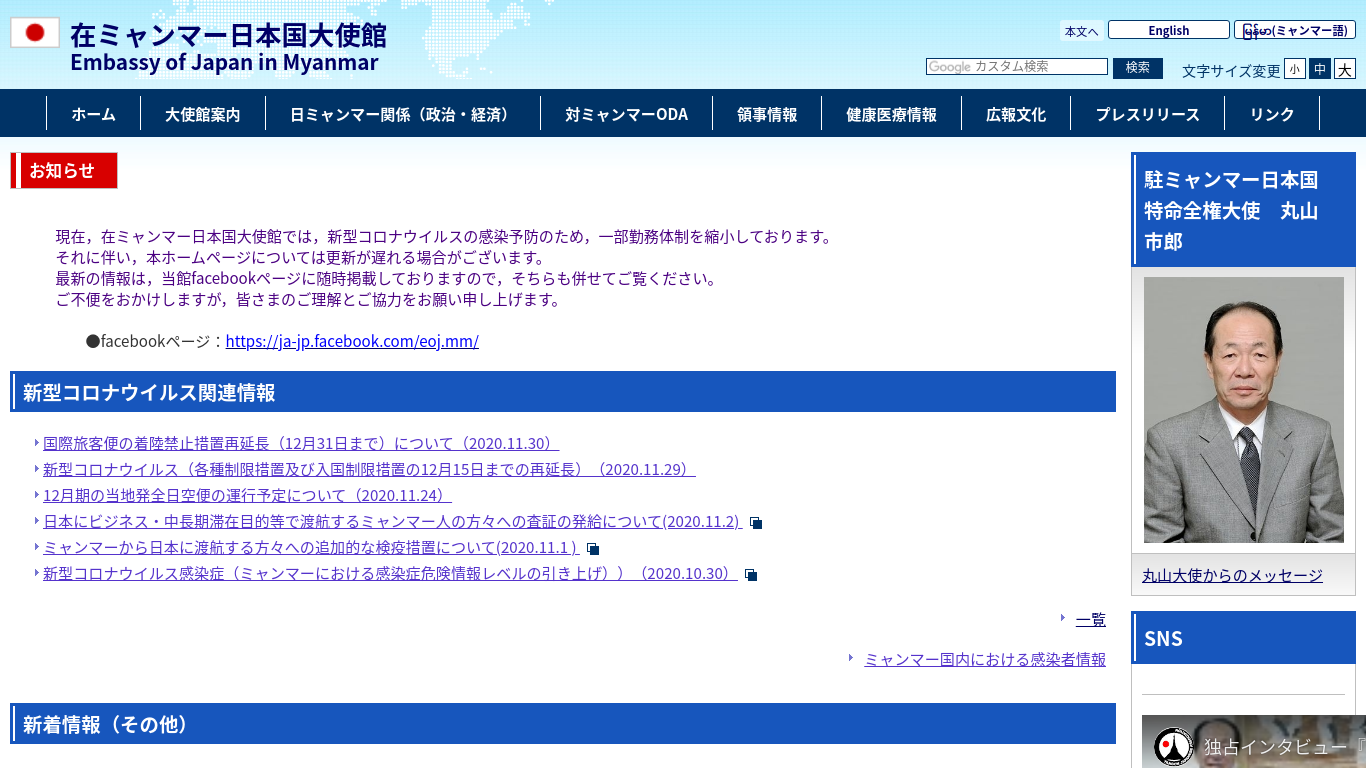Open the プレスリリース menu
1366x768 pixels.
(x=1147, y=114)
